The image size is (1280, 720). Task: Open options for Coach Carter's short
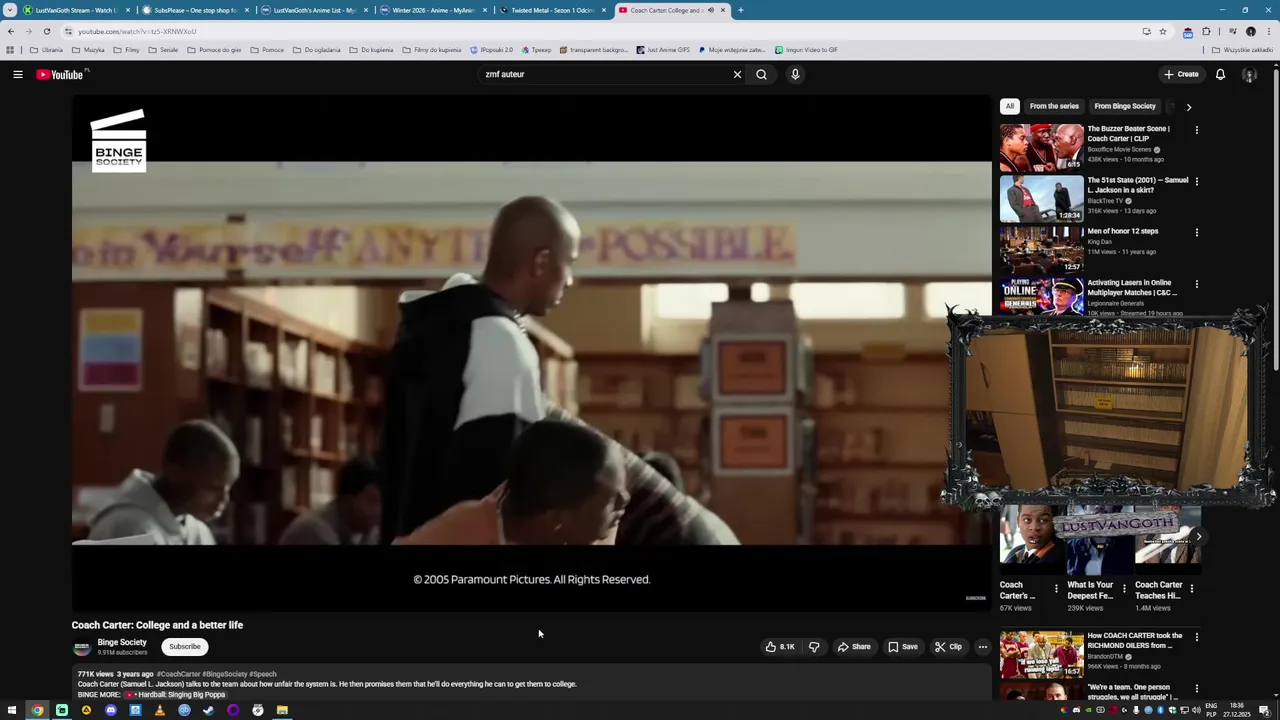point(1056,588)
